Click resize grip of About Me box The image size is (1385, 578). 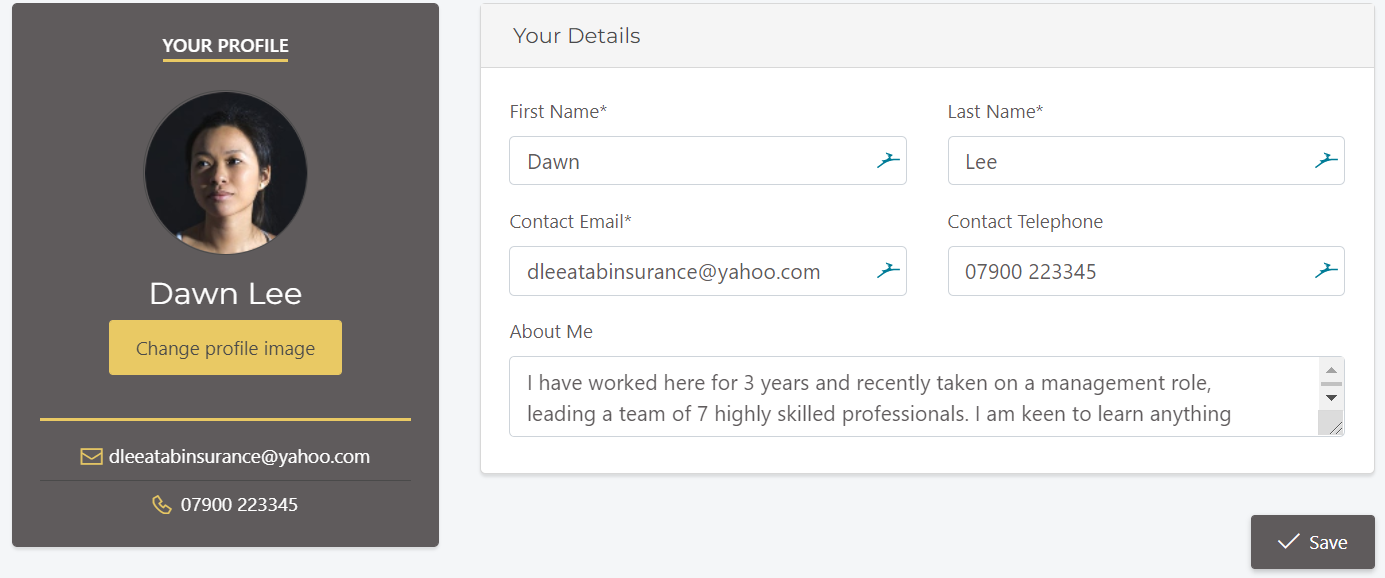coord(1331,424)
